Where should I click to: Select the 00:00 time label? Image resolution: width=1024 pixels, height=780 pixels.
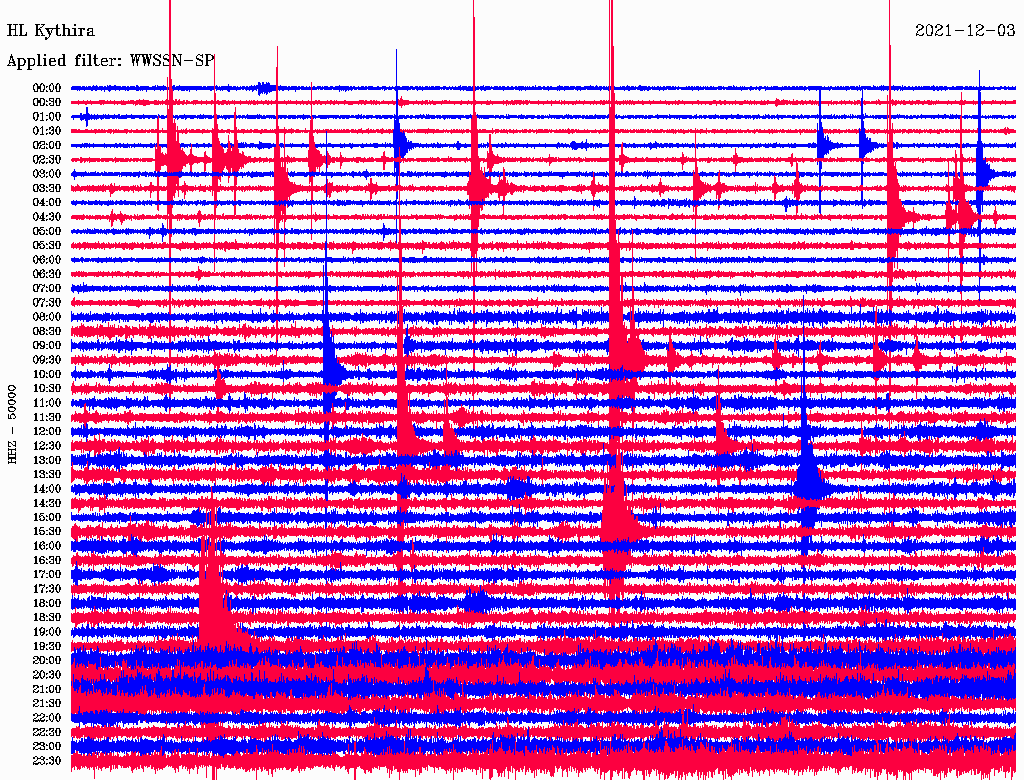(47, 88)
